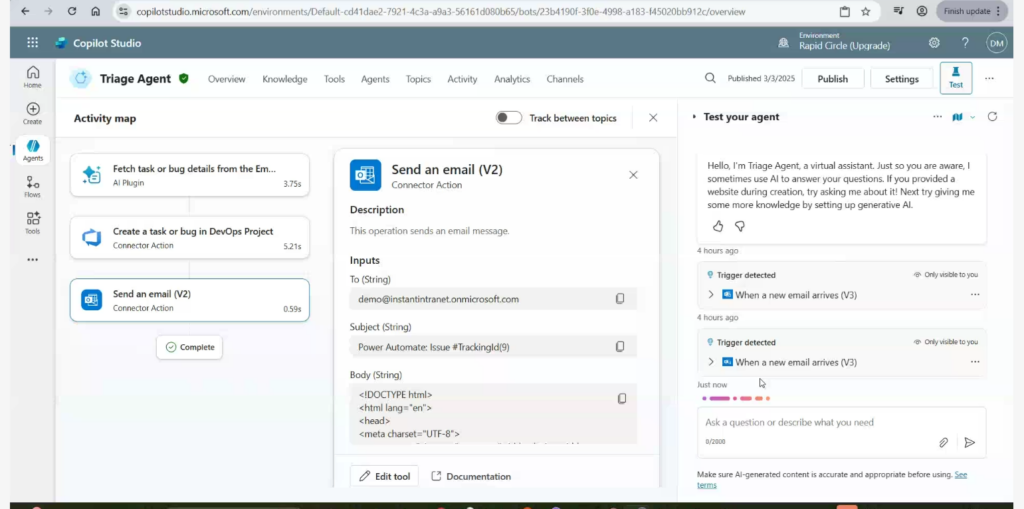
Task: Open dropdown next to activity map icon
Action: [972, 117]
